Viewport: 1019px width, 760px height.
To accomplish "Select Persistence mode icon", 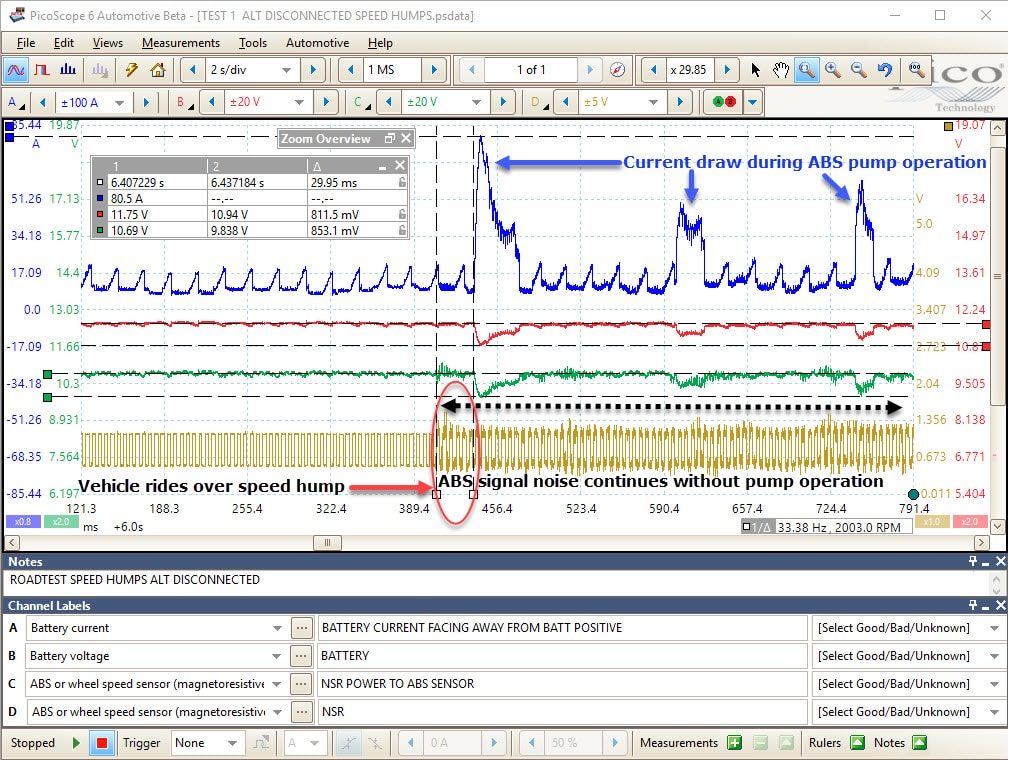I will pos(42,70).
